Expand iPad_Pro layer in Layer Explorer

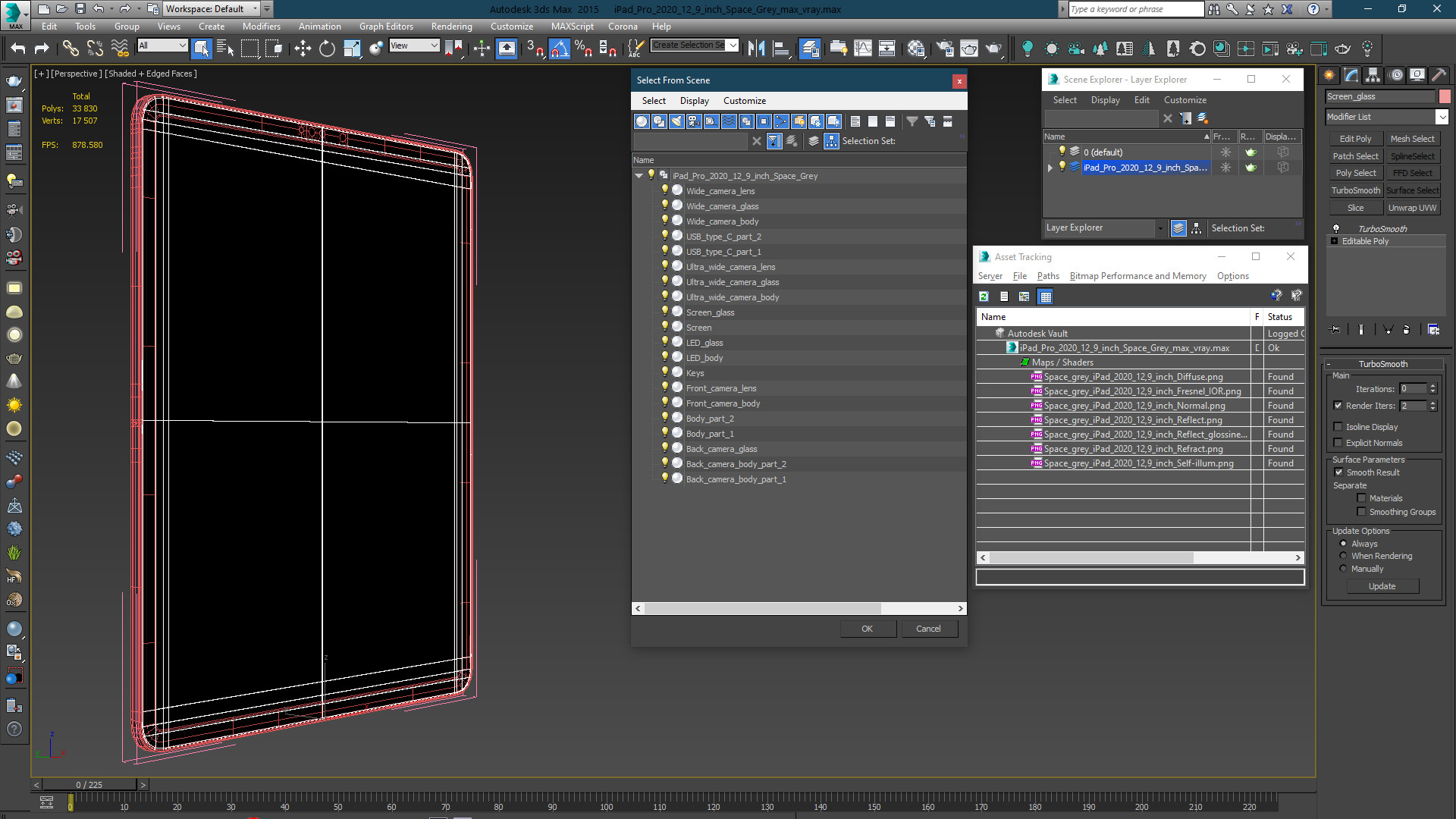1050,168
